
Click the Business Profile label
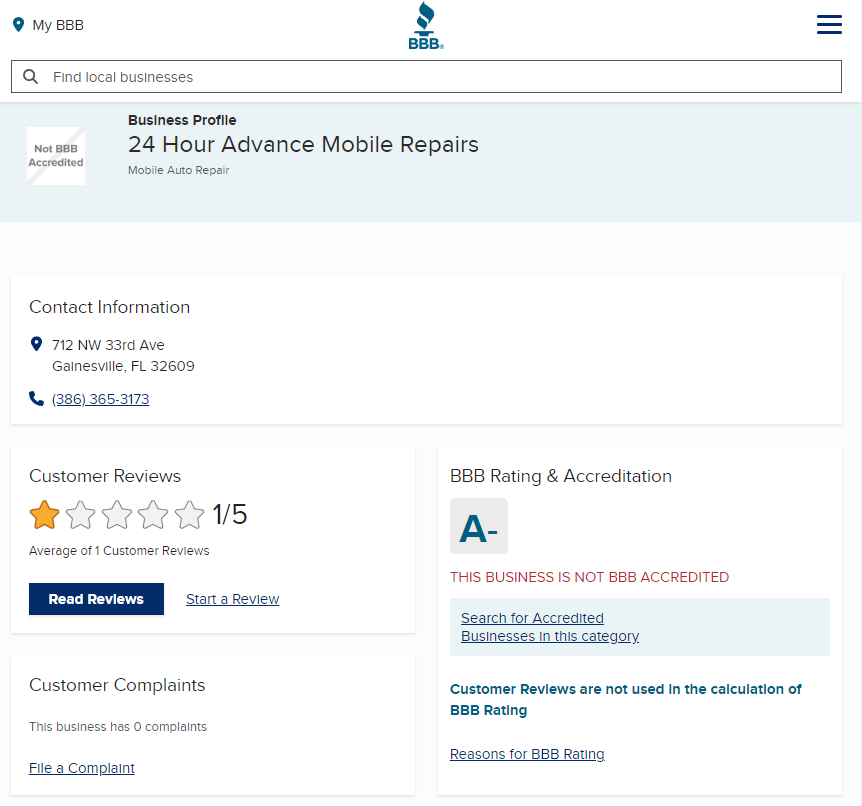pos(182,120)
